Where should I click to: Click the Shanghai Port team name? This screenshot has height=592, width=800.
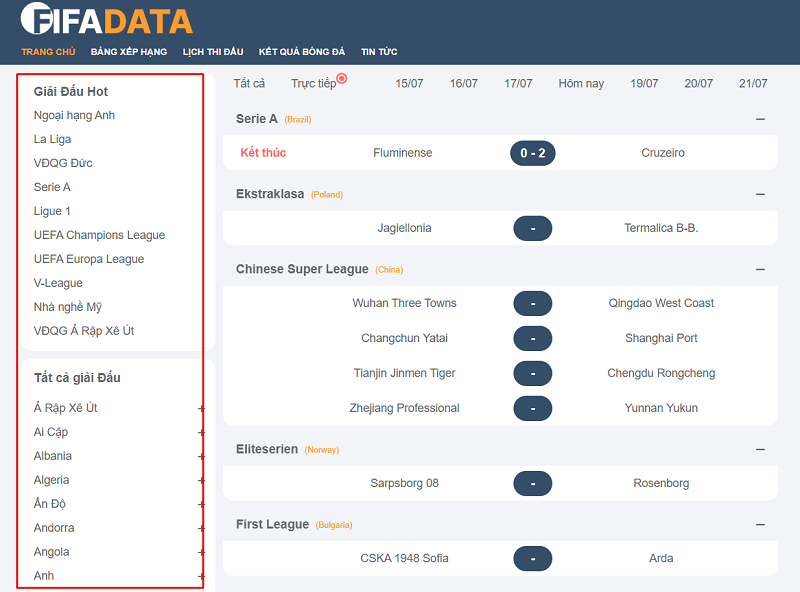(x=661, y=338)
